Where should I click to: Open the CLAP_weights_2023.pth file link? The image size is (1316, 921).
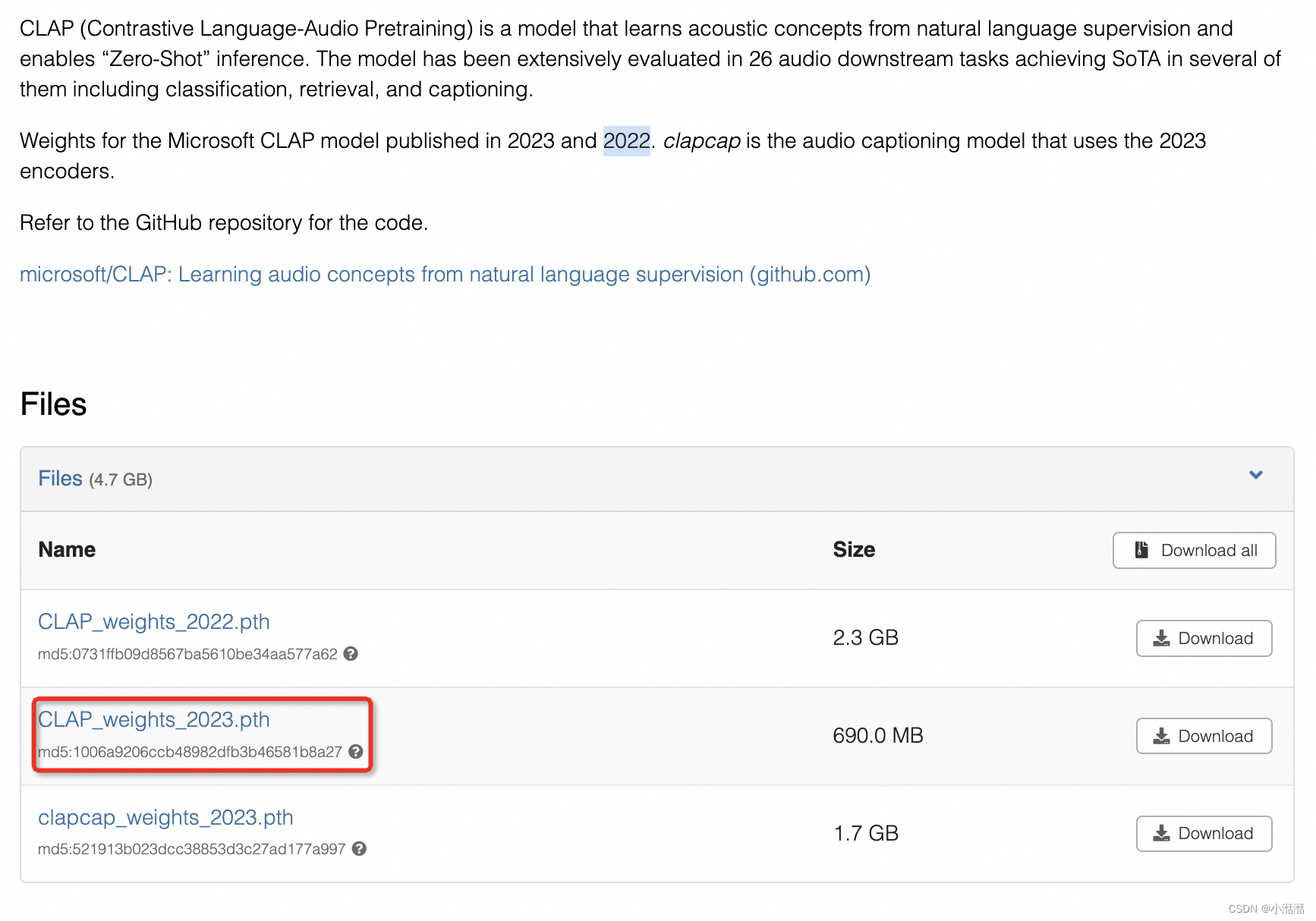tap(154, 719)
